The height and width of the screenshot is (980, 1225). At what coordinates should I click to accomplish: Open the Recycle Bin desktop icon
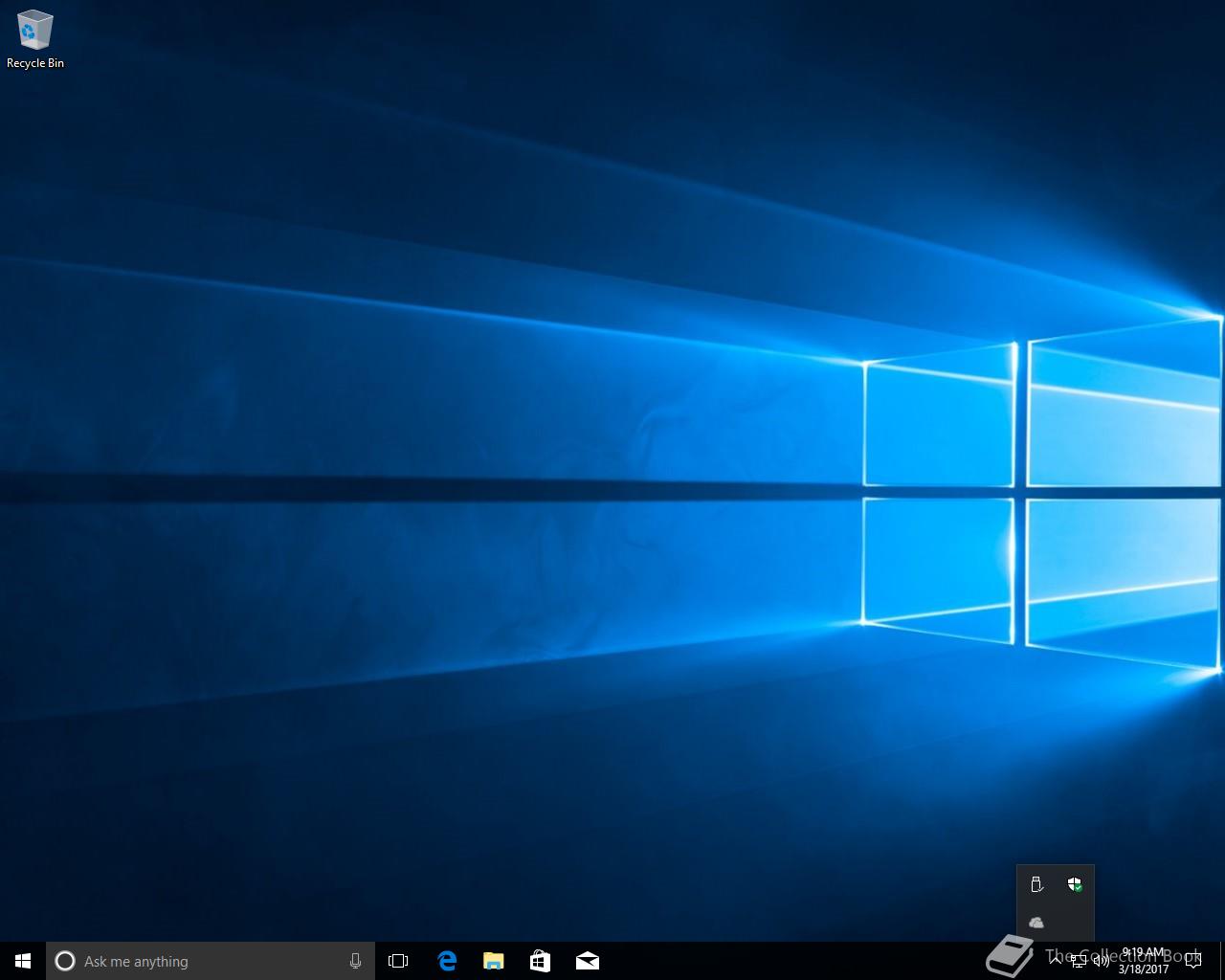click(35, 39)
